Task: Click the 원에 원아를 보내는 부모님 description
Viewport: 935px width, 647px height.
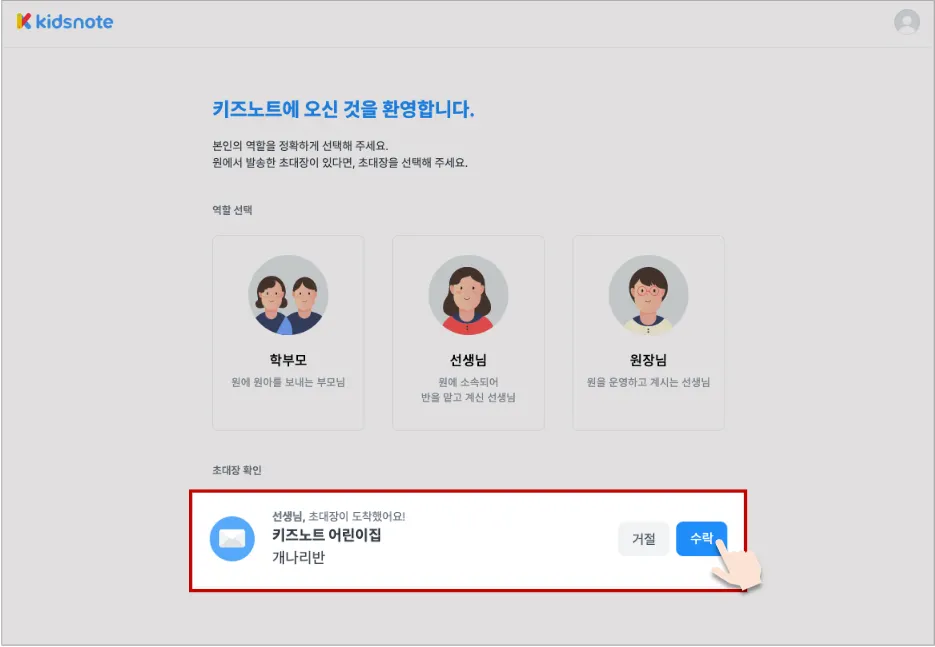Action: [x=288, y=382]
